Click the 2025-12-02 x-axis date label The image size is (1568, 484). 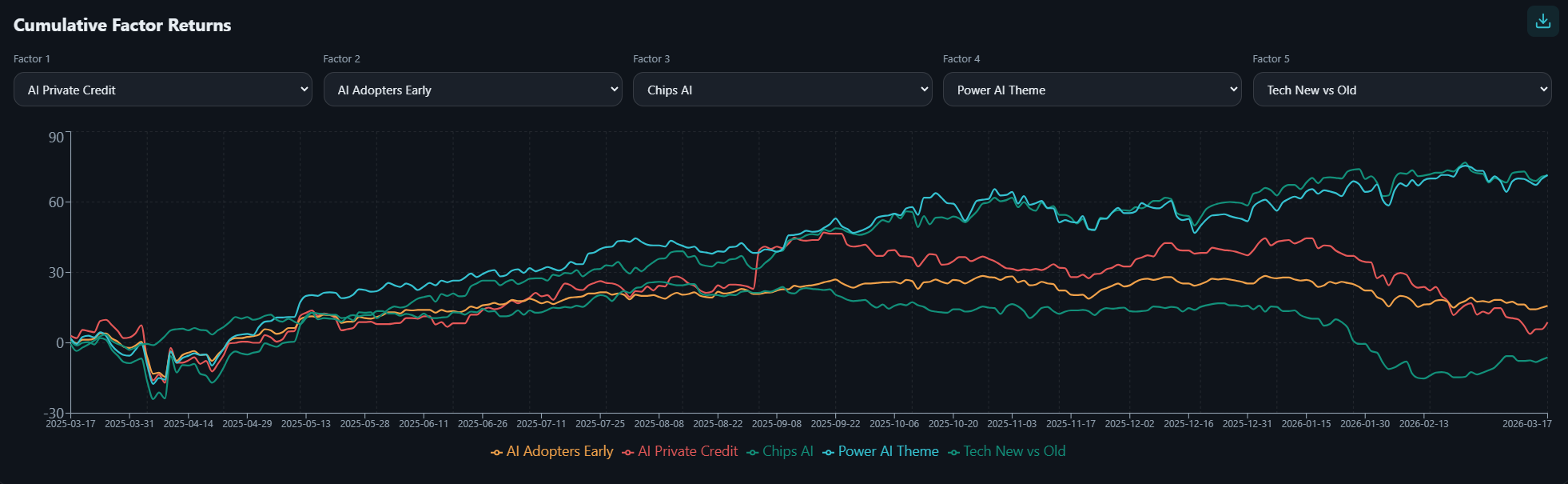1130,424
